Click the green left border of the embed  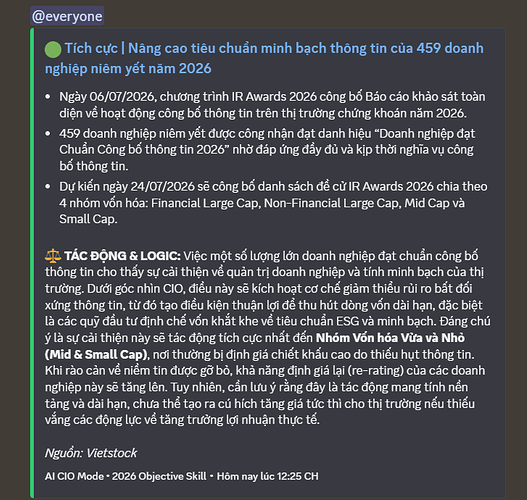(x=32, y=263)
